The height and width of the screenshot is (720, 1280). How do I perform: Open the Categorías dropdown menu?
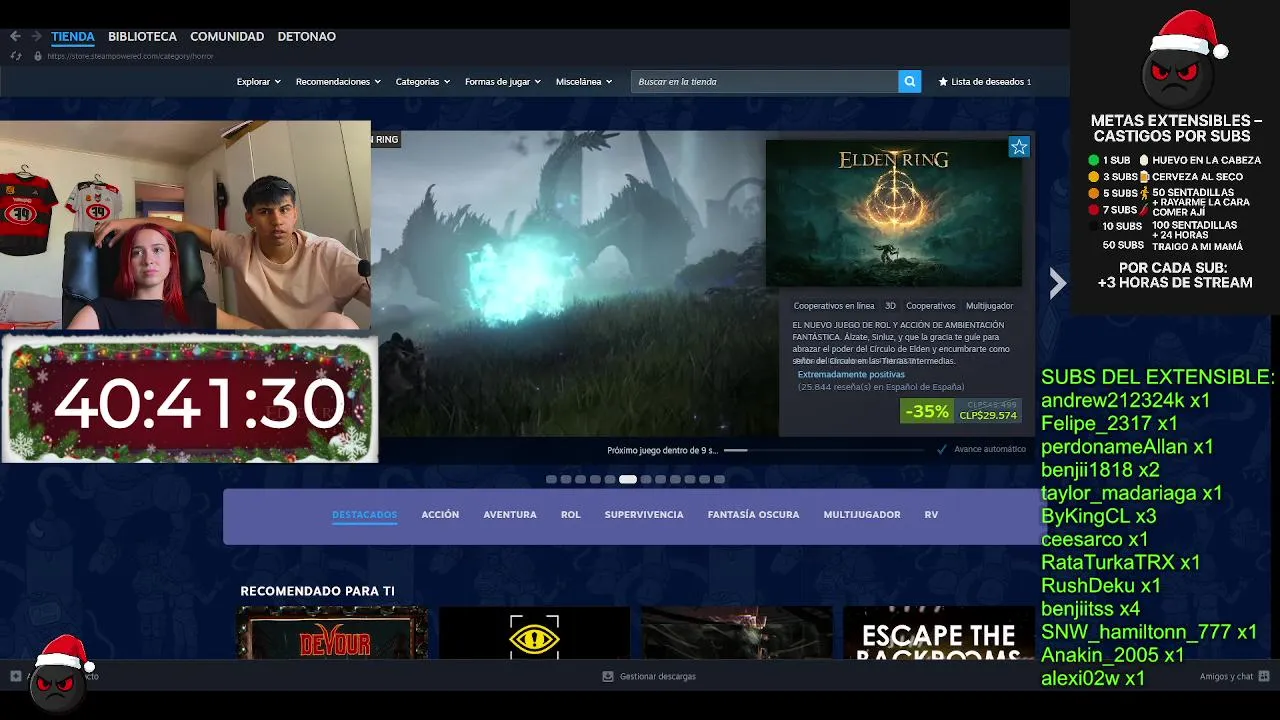tap(423, 82)
